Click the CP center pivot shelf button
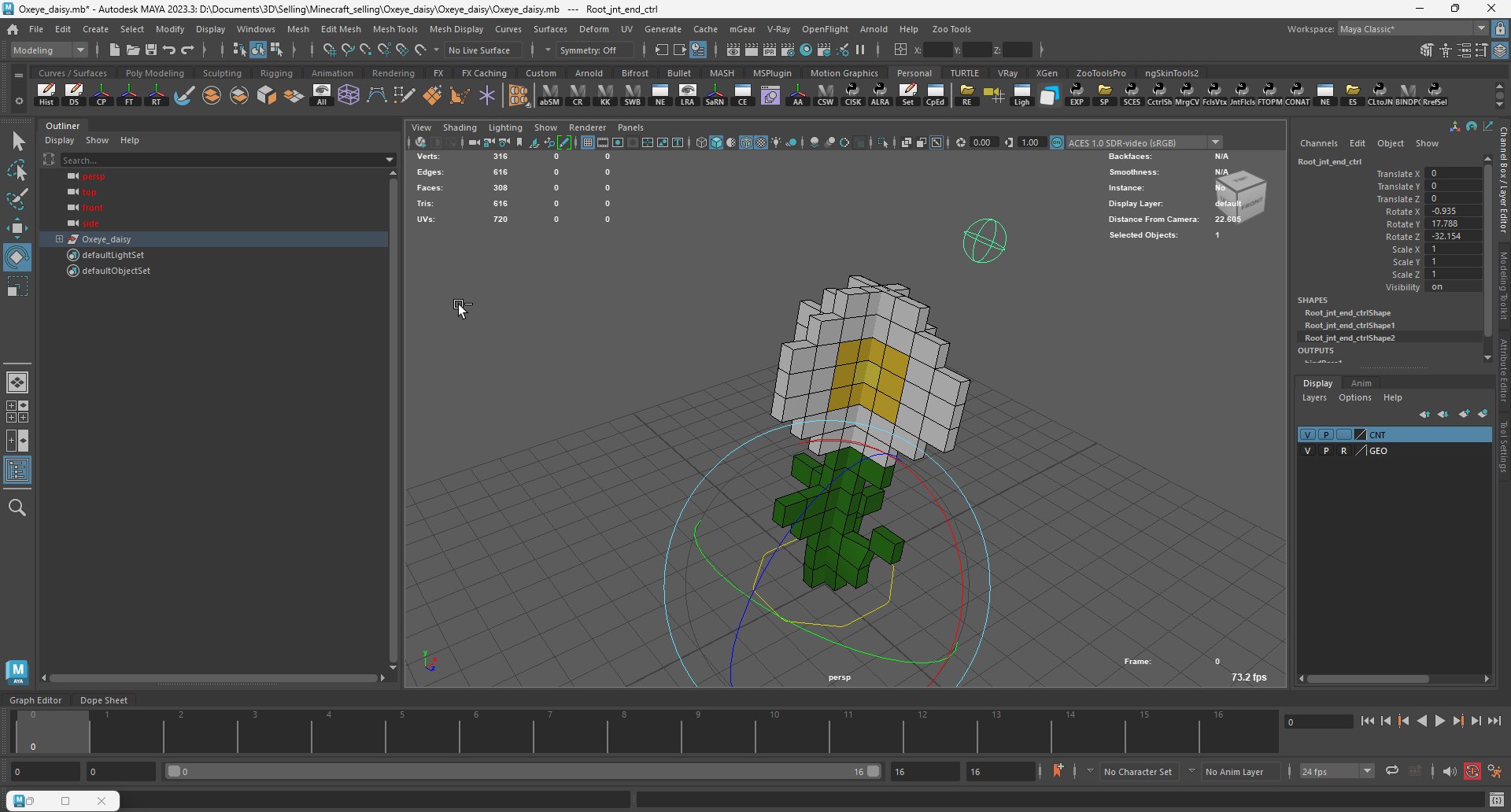The width and height of the screenshot is (1511, 812). pos(102,94)
